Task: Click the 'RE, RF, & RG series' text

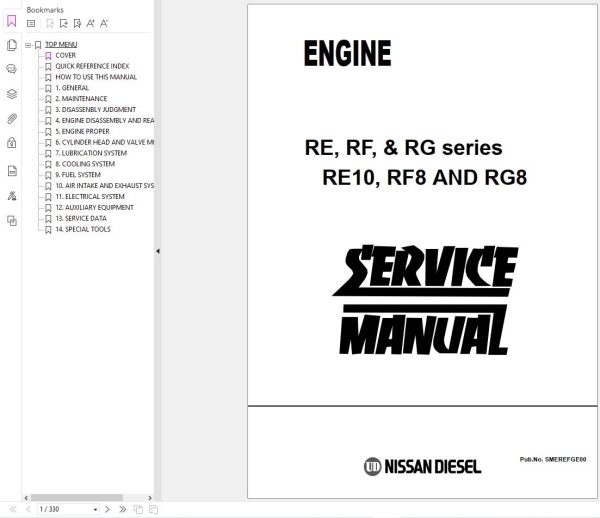Action: click(x=403, y=148)
